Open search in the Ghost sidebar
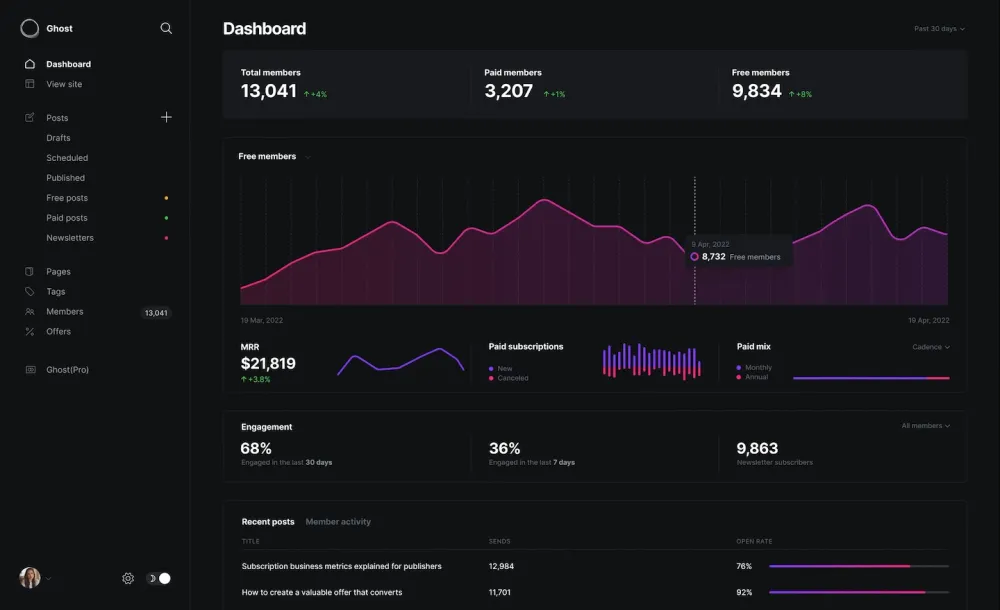This screenshot has width=1000, height=610. coord(166,28)
